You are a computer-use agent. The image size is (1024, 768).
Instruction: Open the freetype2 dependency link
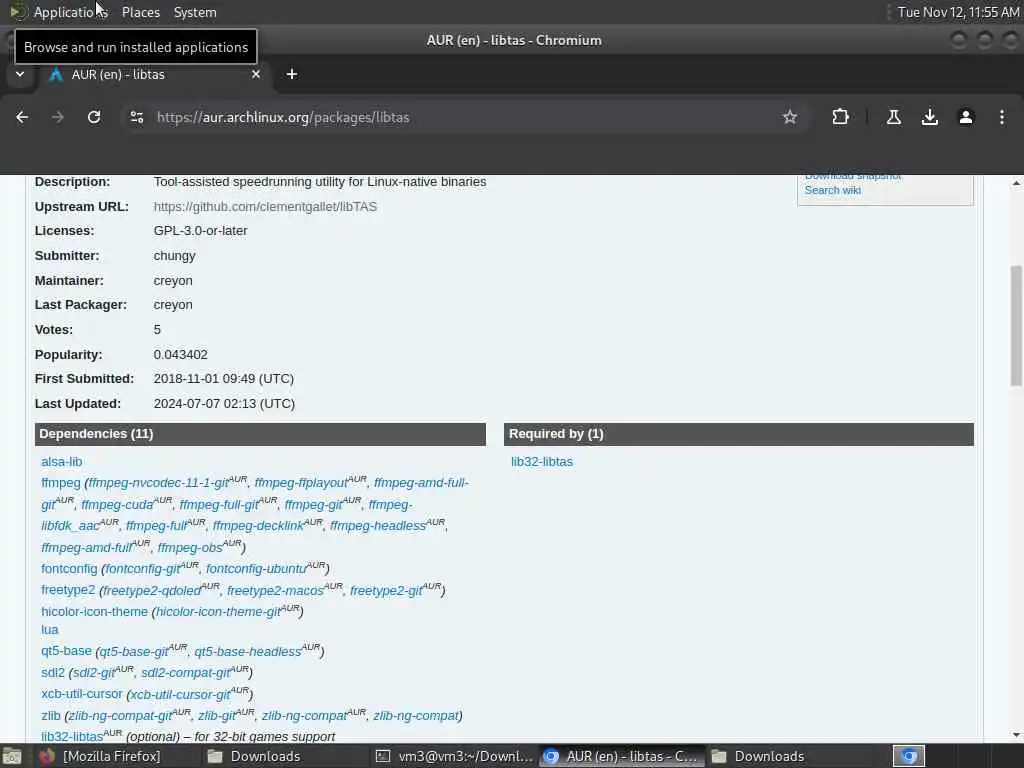pyautogui.click(x=68, y=590)
